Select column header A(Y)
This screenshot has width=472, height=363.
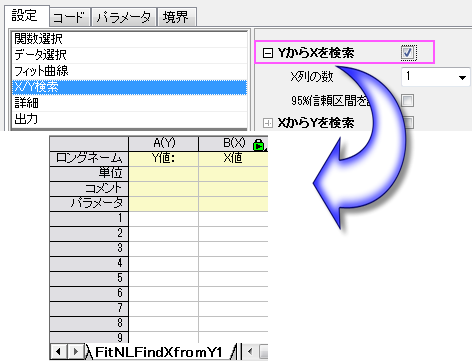pyautogui.click(x=164, y=144)
